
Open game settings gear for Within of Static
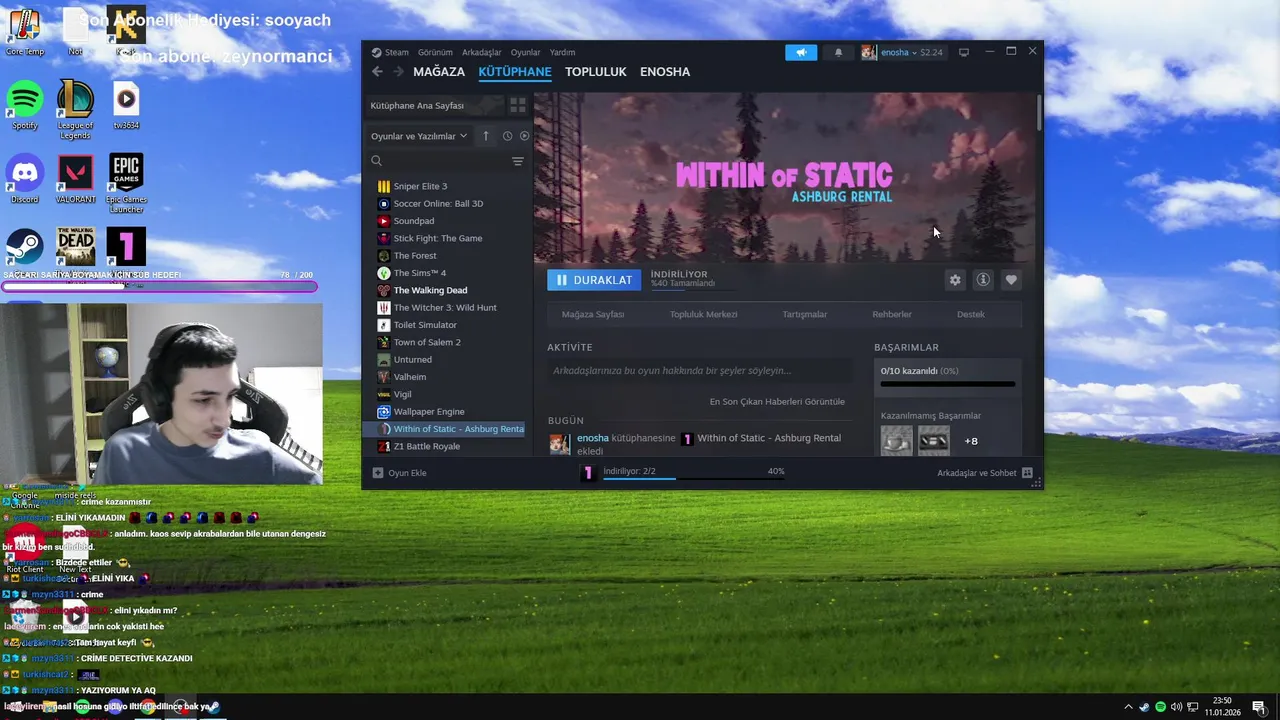[x=955, y=280]
